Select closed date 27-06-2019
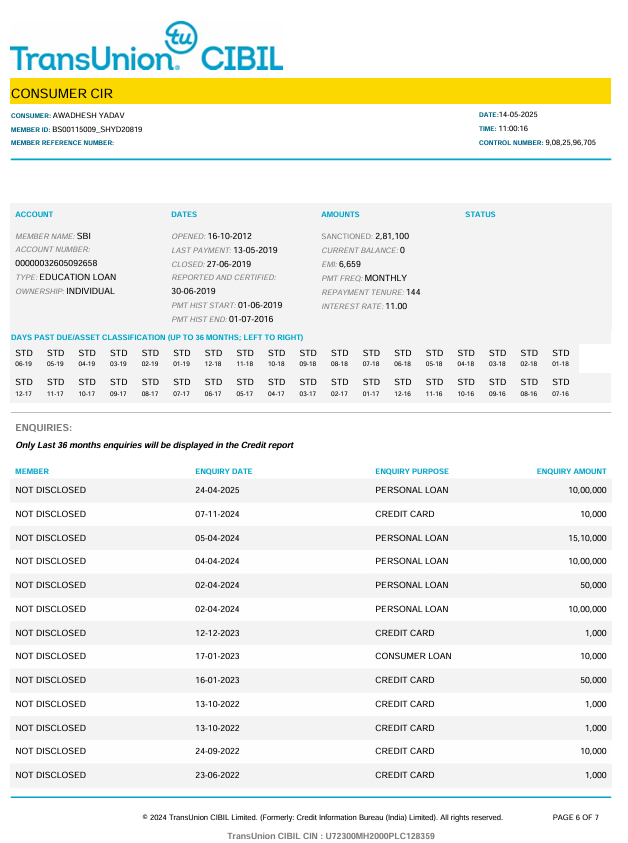Viewport: 628px width, 843px height. (229, 264)
